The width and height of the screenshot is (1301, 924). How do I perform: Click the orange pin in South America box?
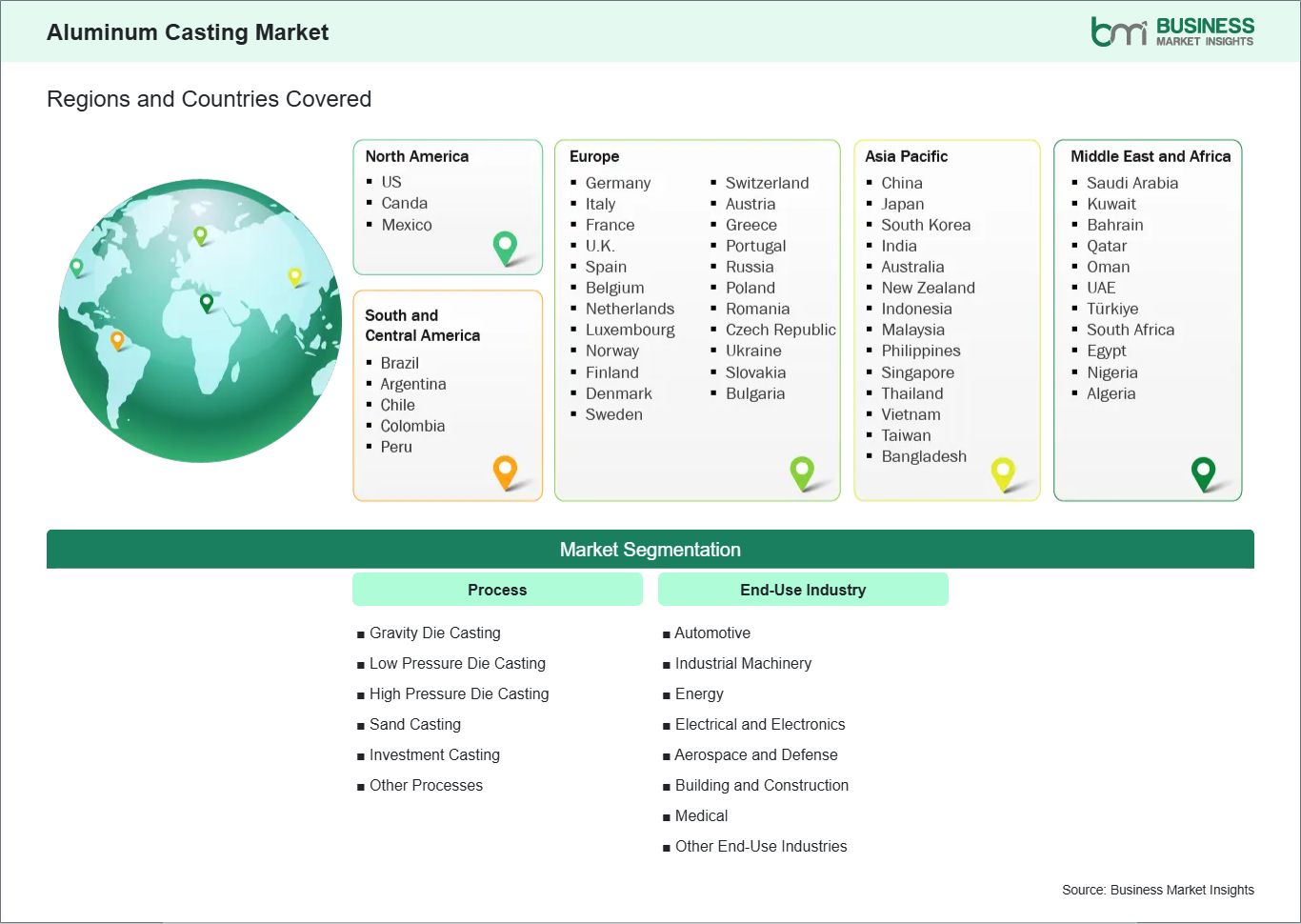[505, 471]
